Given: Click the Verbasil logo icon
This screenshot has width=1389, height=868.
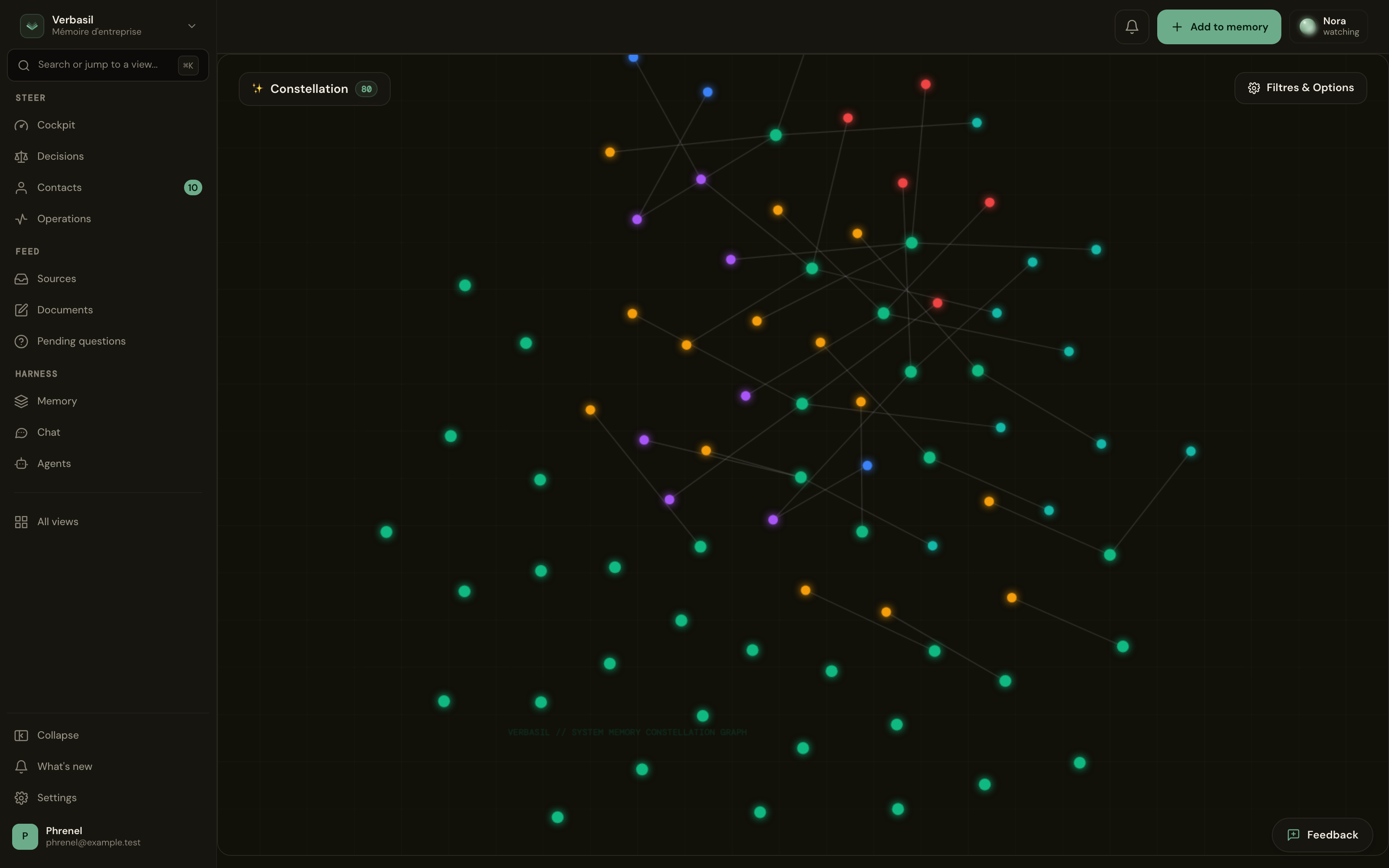Looking at the screenshot, I should (32, 26).
